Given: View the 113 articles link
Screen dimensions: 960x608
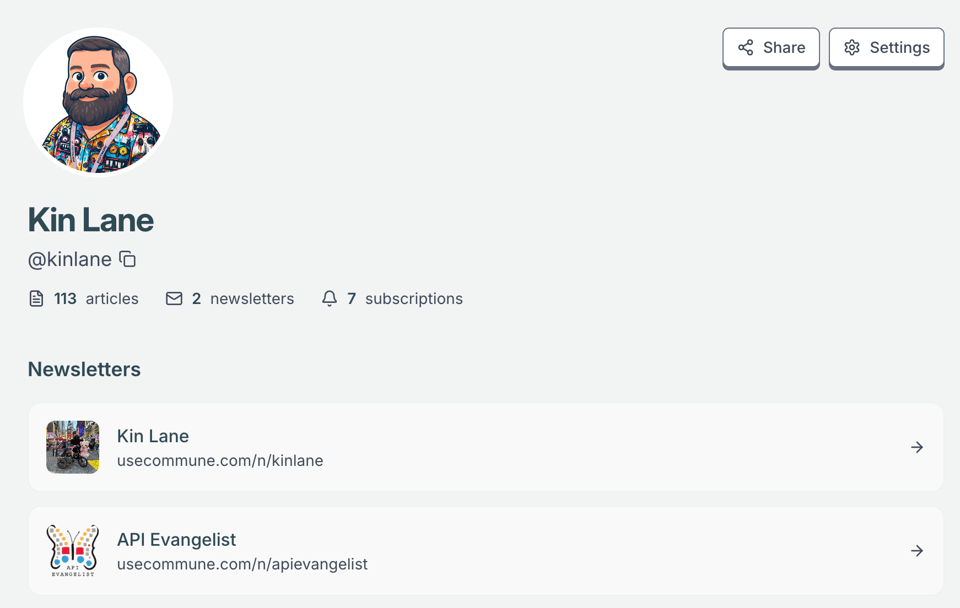Looking at the screenshot, I should pos(97,299).
